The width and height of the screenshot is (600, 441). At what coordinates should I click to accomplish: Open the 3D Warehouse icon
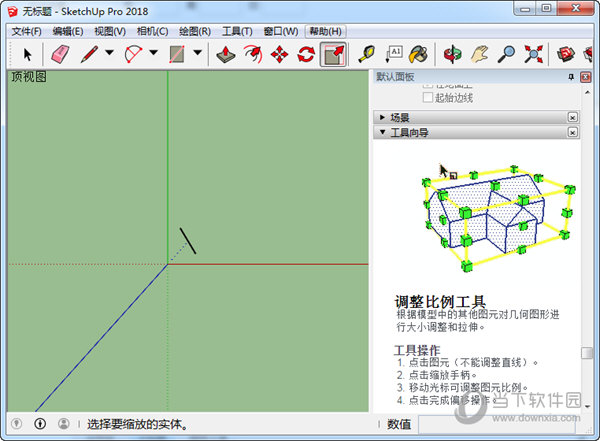(566, 54)
